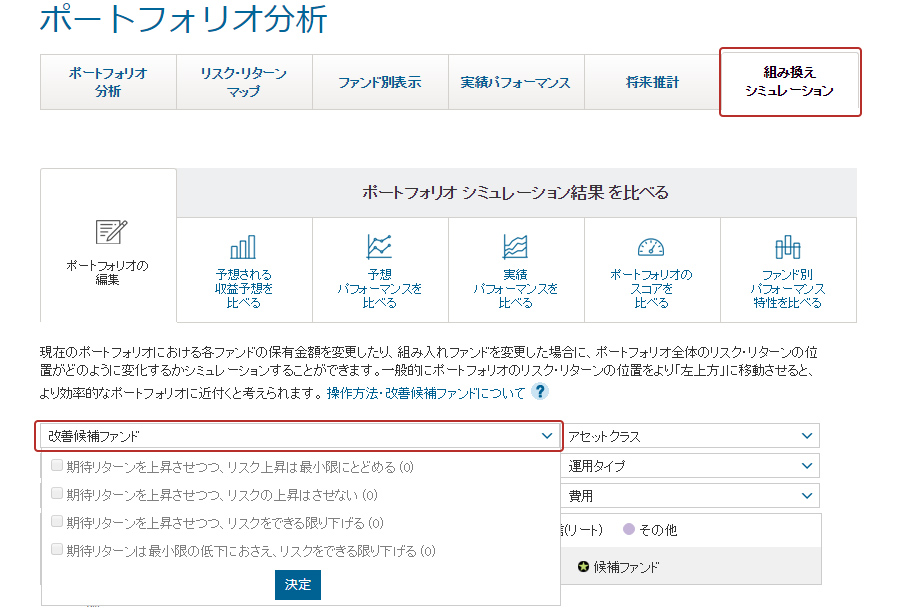Click the ポートフォリオ分析 page title
Viewport: 900px width, 610px height.
point(184,19)
